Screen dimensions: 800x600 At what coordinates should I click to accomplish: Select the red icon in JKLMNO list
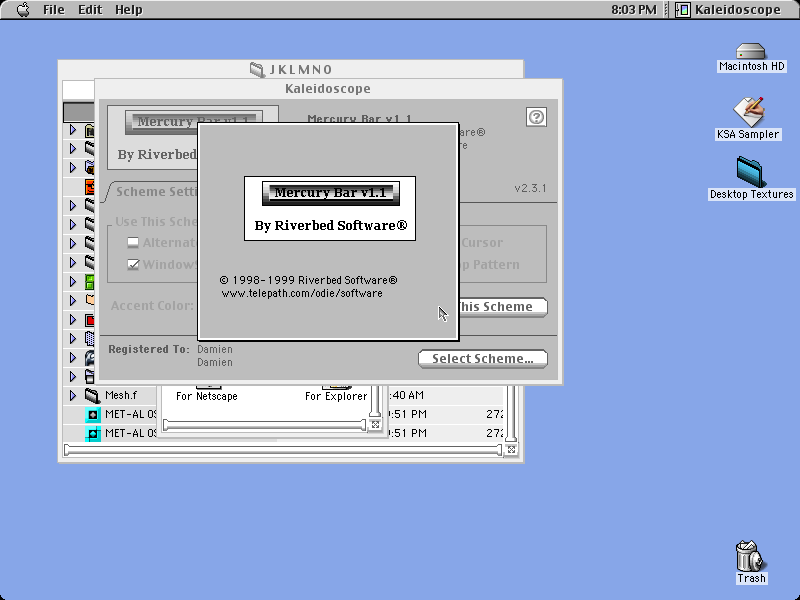[90, 320]
